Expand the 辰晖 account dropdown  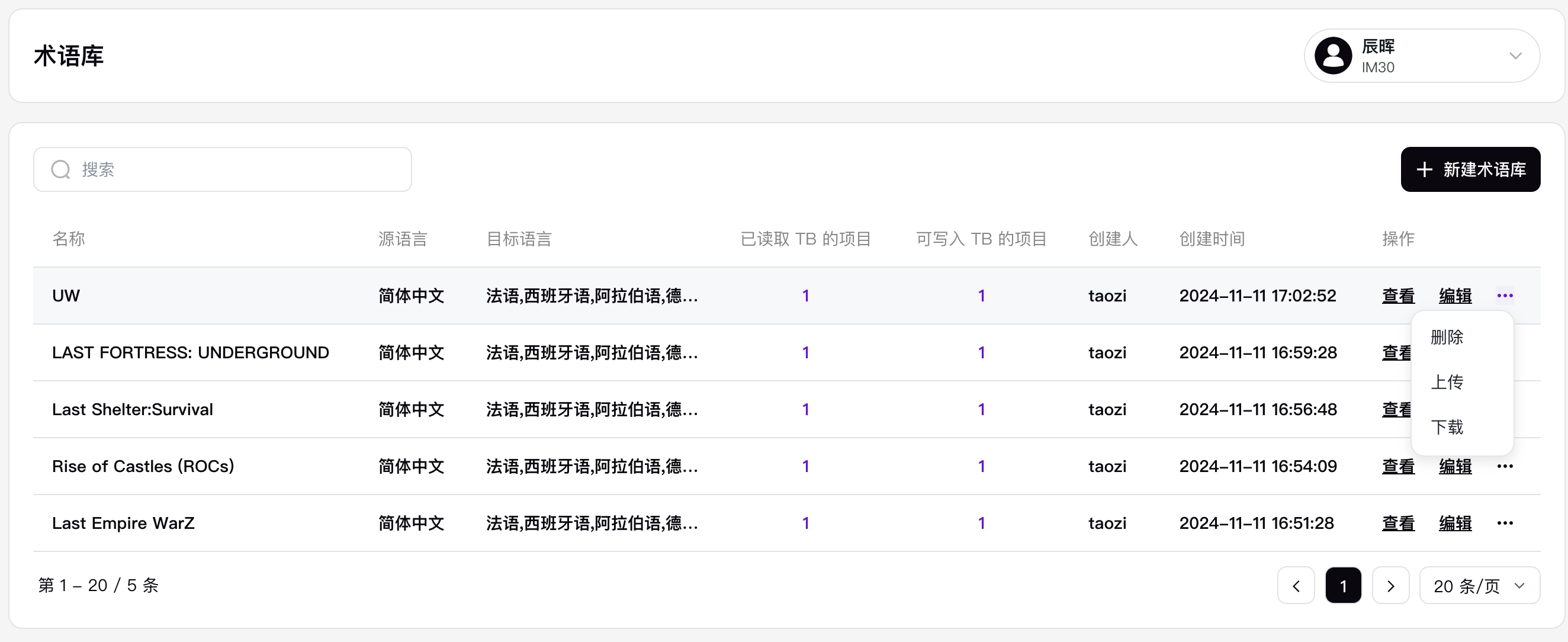click(x=1515, y=56)
